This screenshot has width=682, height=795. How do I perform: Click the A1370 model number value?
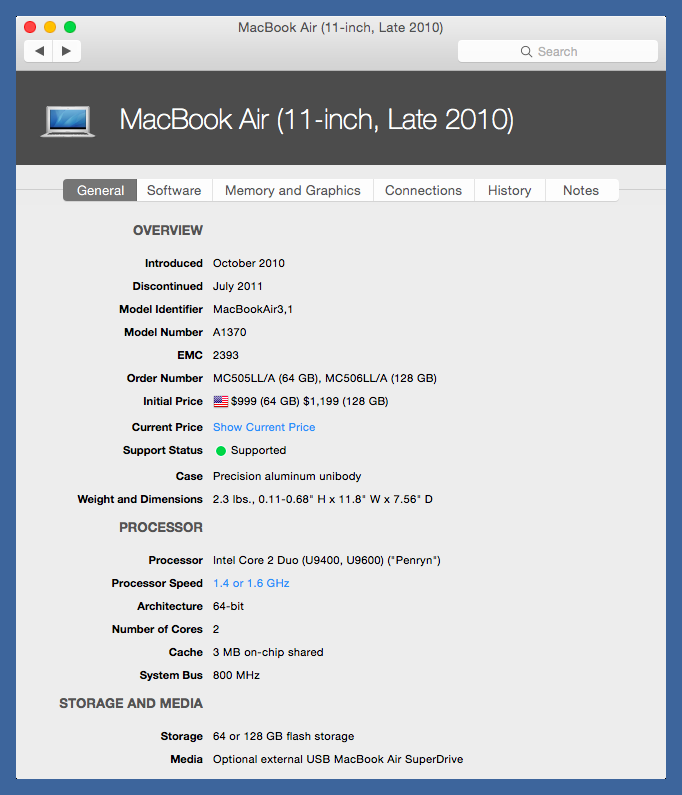pos(230,332)
